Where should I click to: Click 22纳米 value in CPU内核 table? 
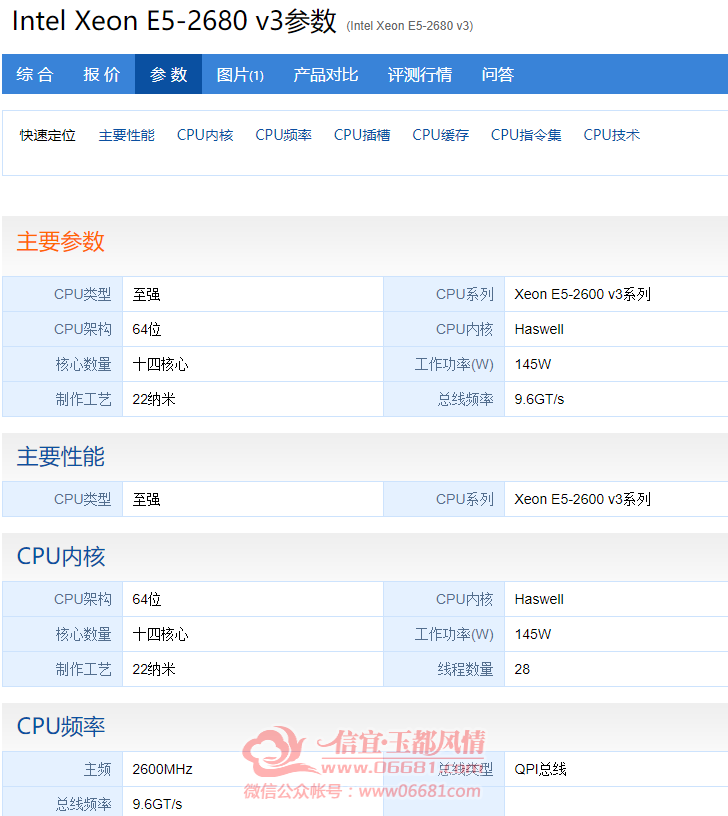point(154,669)
